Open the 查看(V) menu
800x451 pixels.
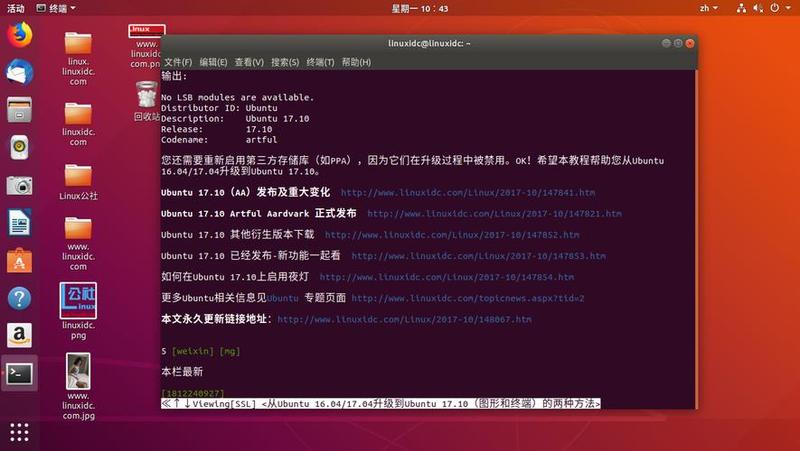point(249,62)
